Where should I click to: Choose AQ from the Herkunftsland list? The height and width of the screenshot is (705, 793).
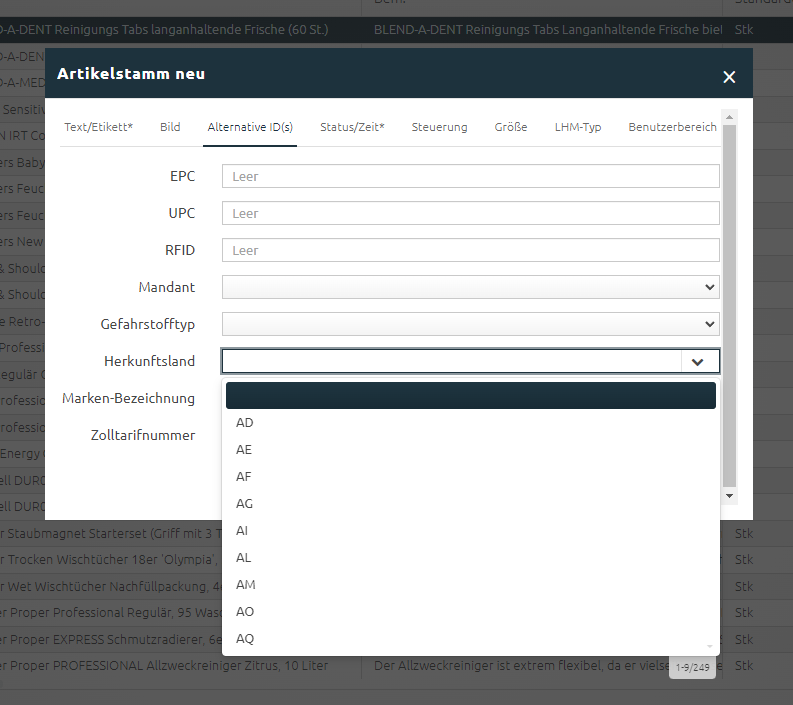point(470,639)
